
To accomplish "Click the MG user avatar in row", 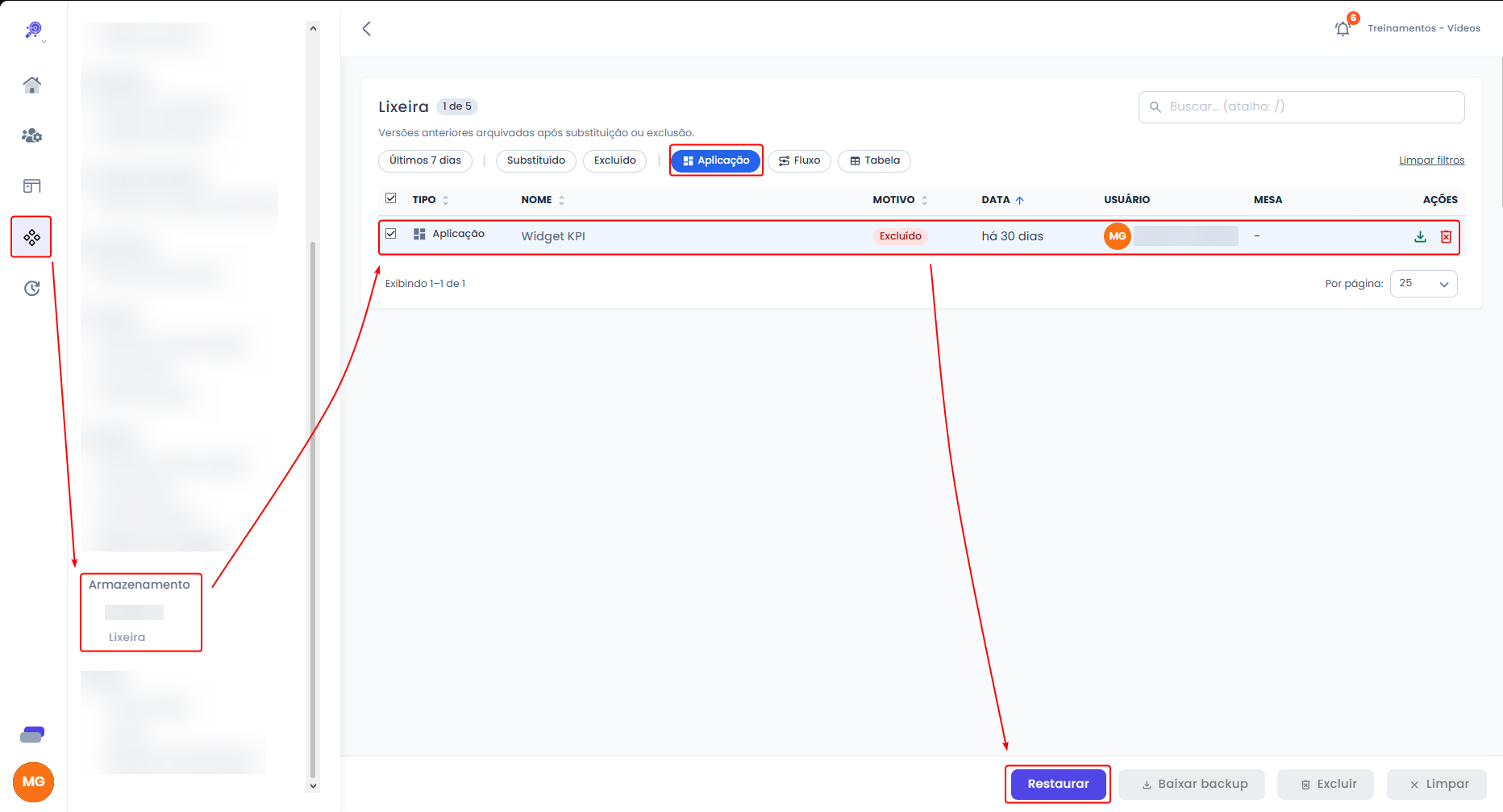I will (1118, 236).
